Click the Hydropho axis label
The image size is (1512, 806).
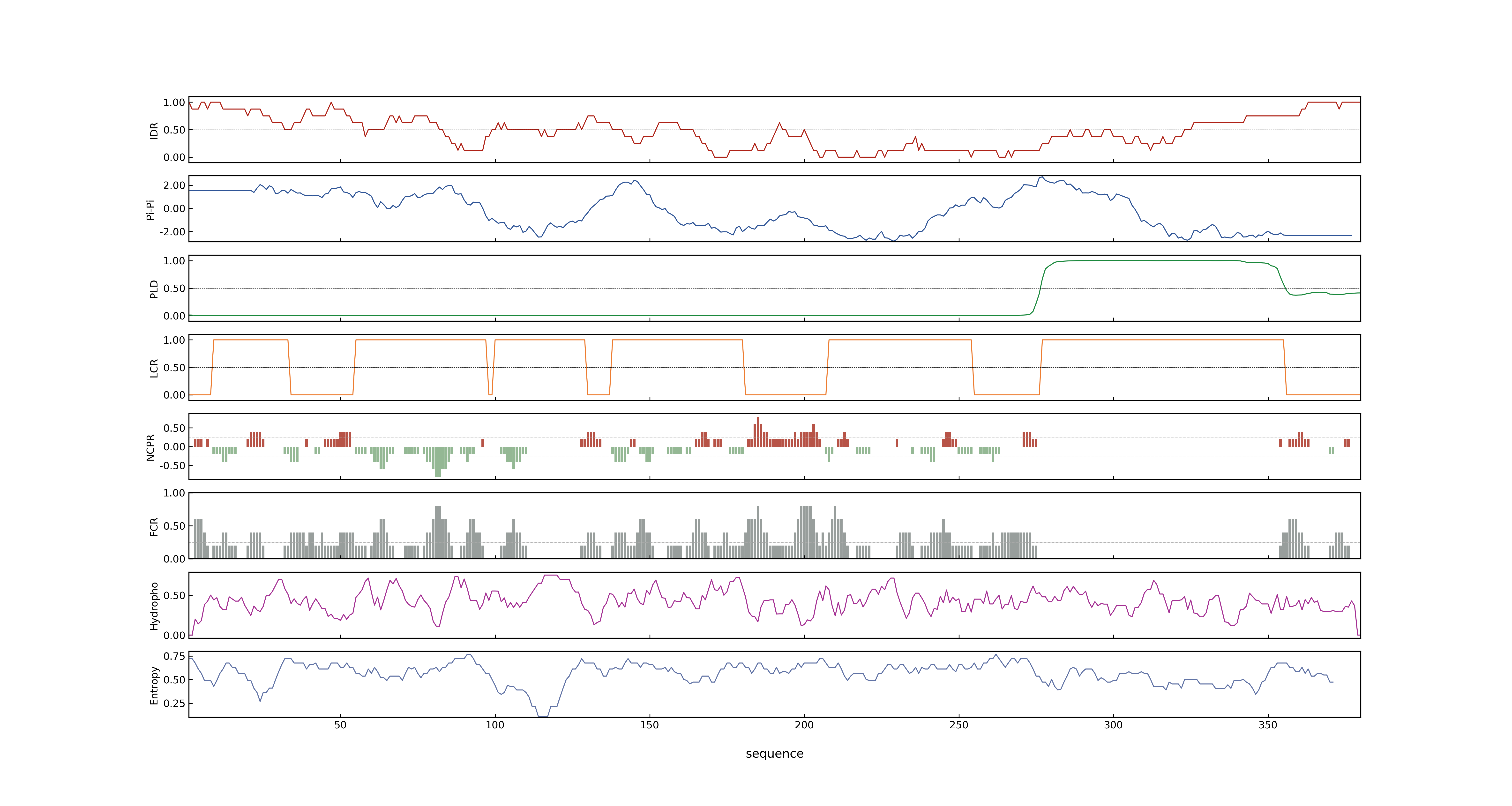pyautogui.click(x=154, y=606)
